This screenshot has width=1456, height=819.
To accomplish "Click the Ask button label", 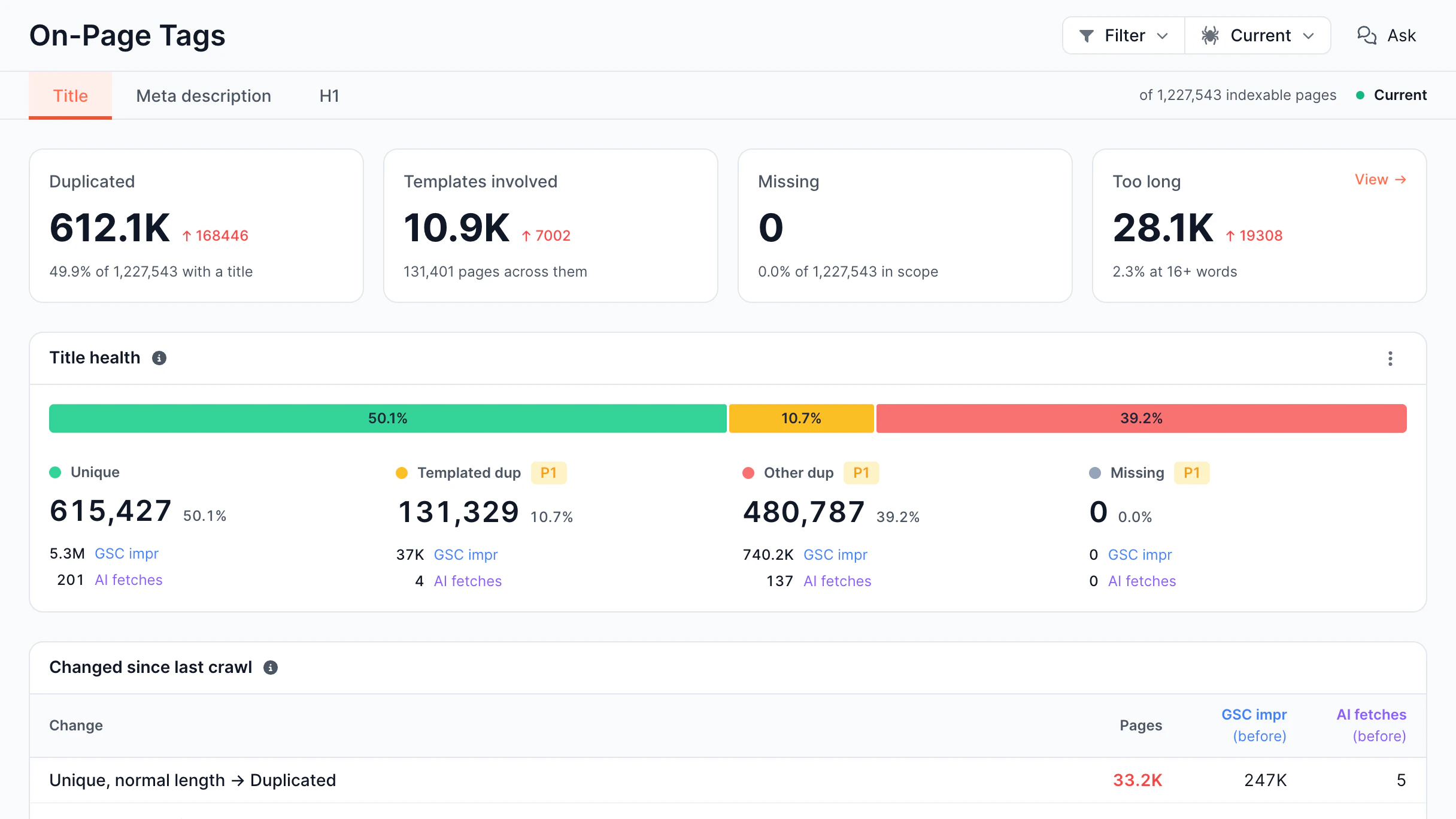I will [x=1402, y=36].
